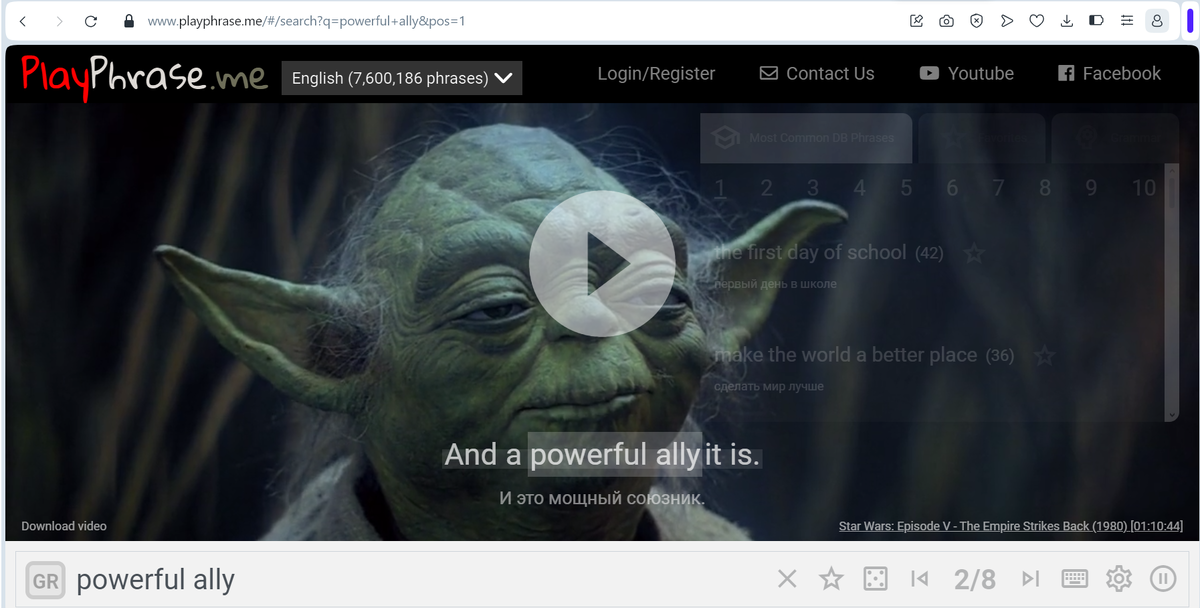Select word-count filter 9
The height and width of the screenshot is (608, 1200).
click(x=1091, y=188)
